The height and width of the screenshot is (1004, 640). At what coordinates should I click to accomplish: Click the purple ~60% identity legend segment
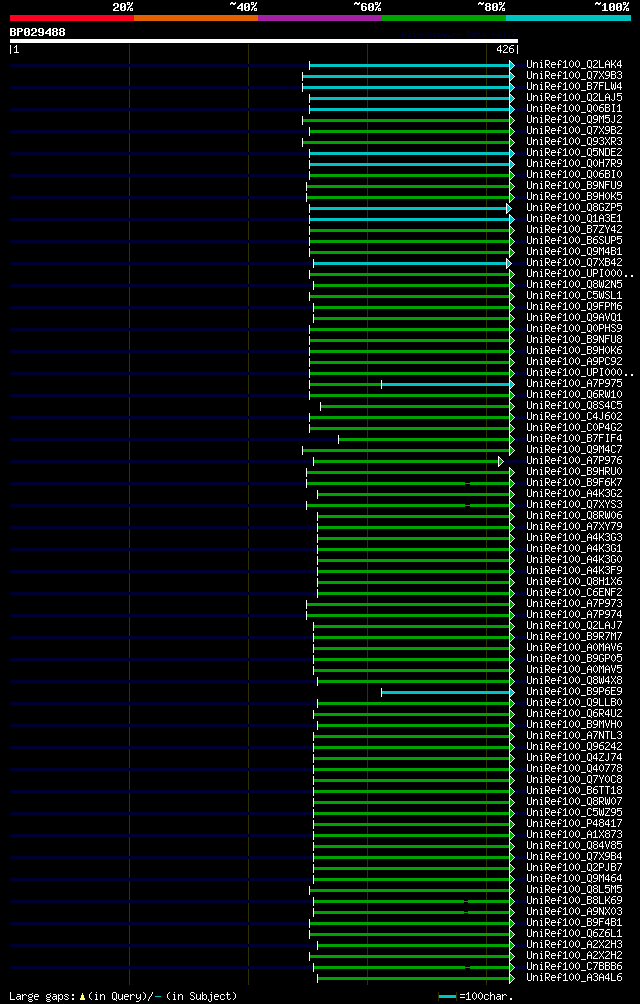[x=320, y=18]
